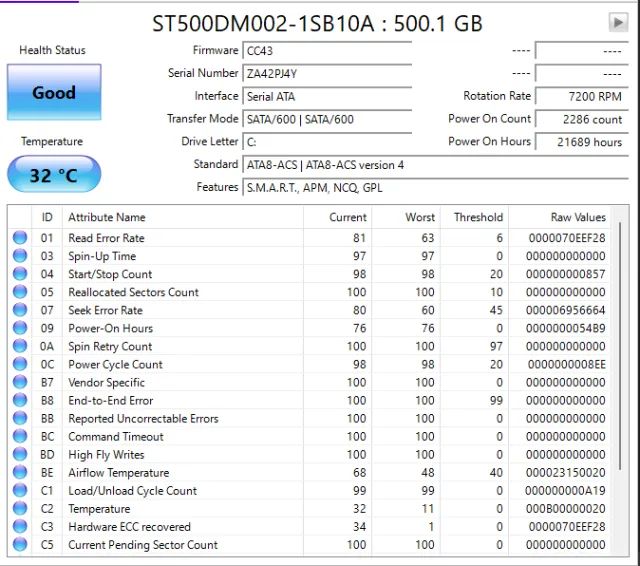640x566 pixels.
Task: Select the Vendor Specific attribute name
Action: (106, 382)
